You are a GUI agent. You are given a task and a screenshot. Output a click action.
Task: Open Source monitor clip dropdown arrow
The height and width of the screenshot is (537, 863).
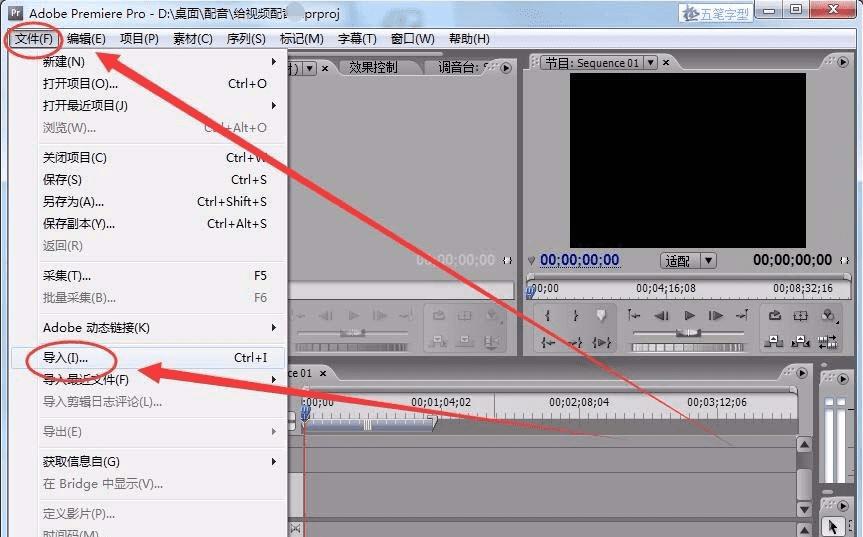(x=310, y=68)
